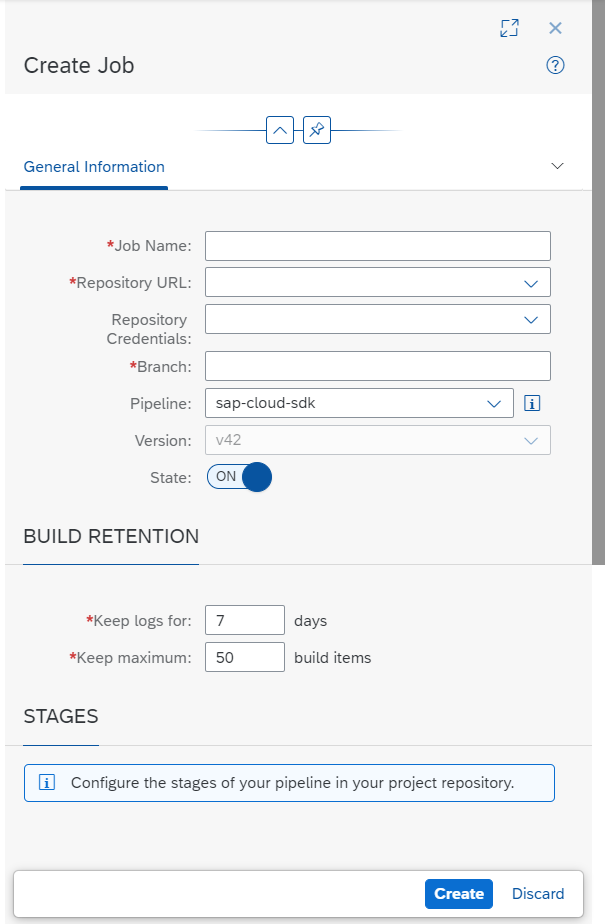The width and height of the screenshot is (605, 924).
Task: Click the Discard button
Action: [x=538, y=894]
